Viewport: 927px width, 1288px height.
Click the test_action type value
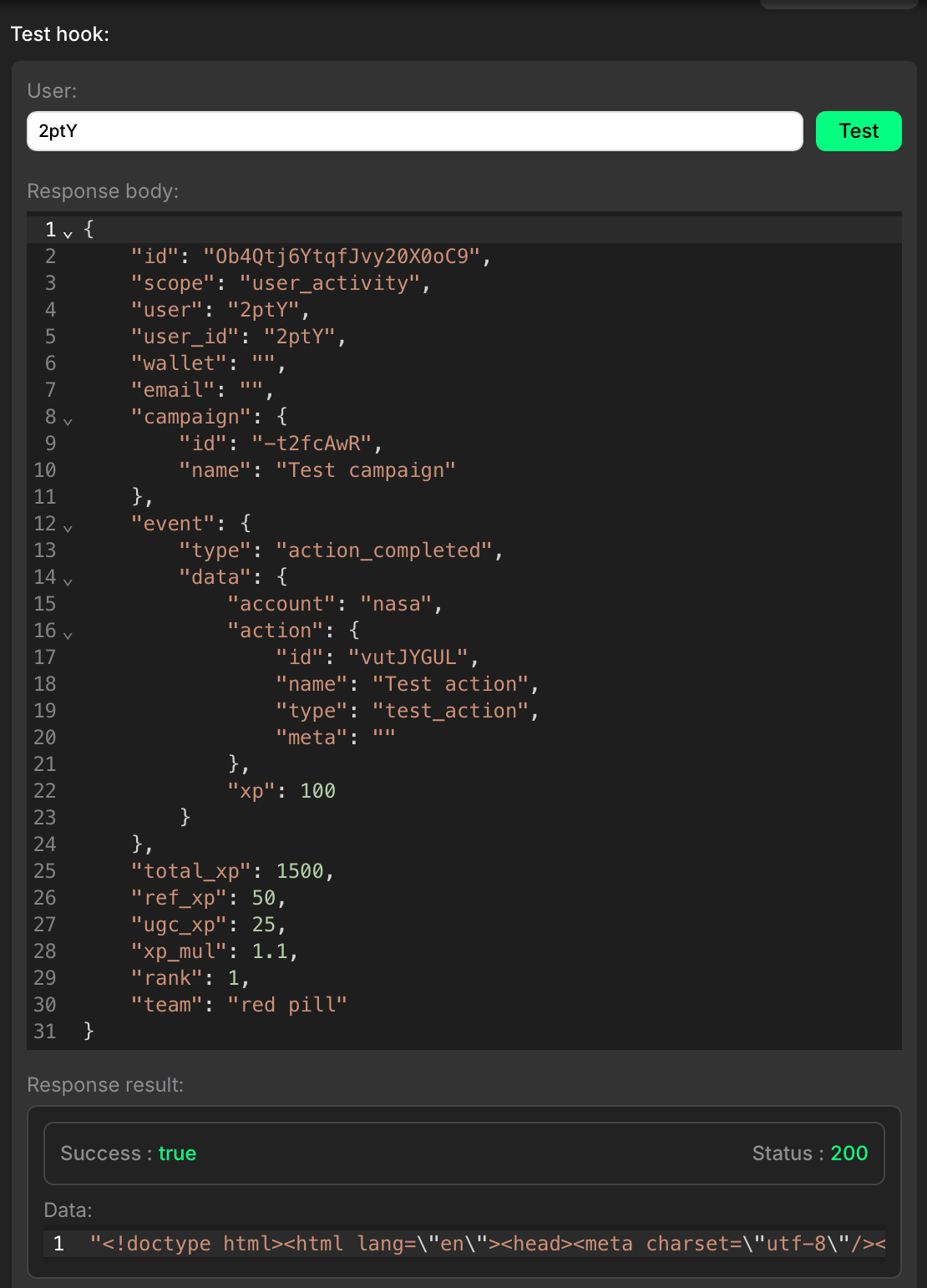[x=451, y=711]
